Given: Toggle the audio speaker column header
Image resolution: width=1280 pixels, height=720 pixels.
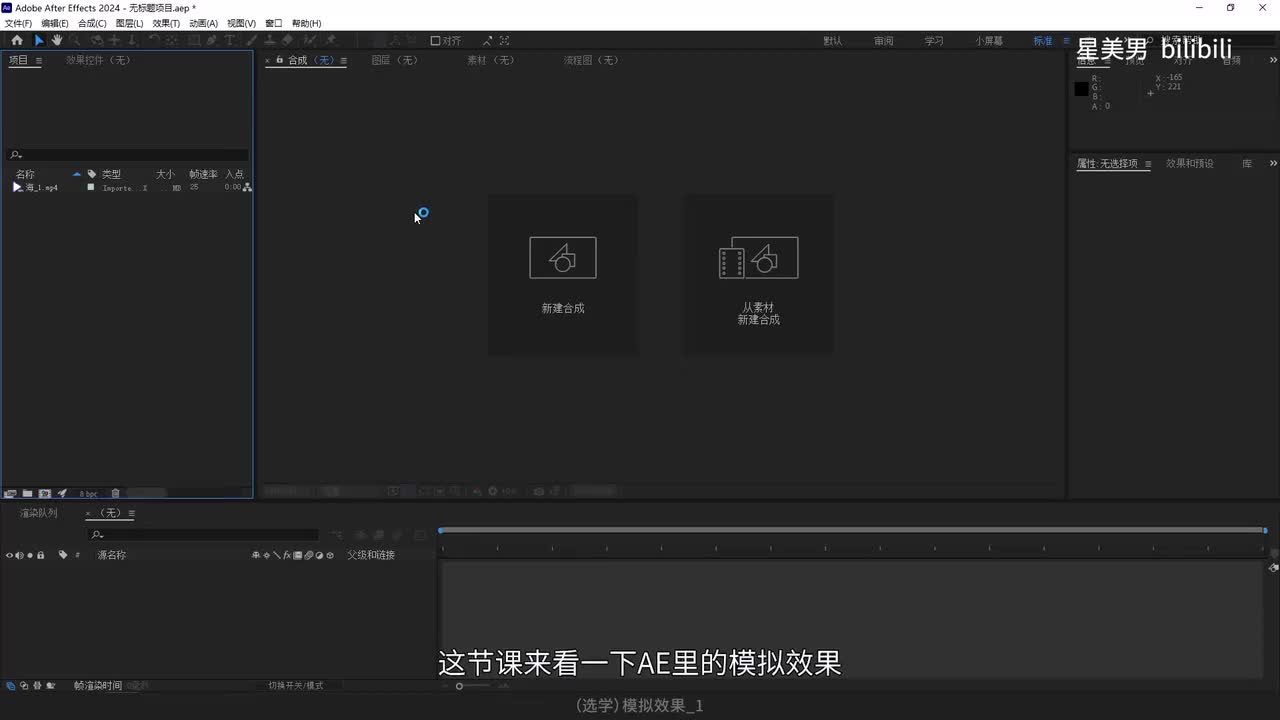Looking at the screenshot, I should pos(20,555).
